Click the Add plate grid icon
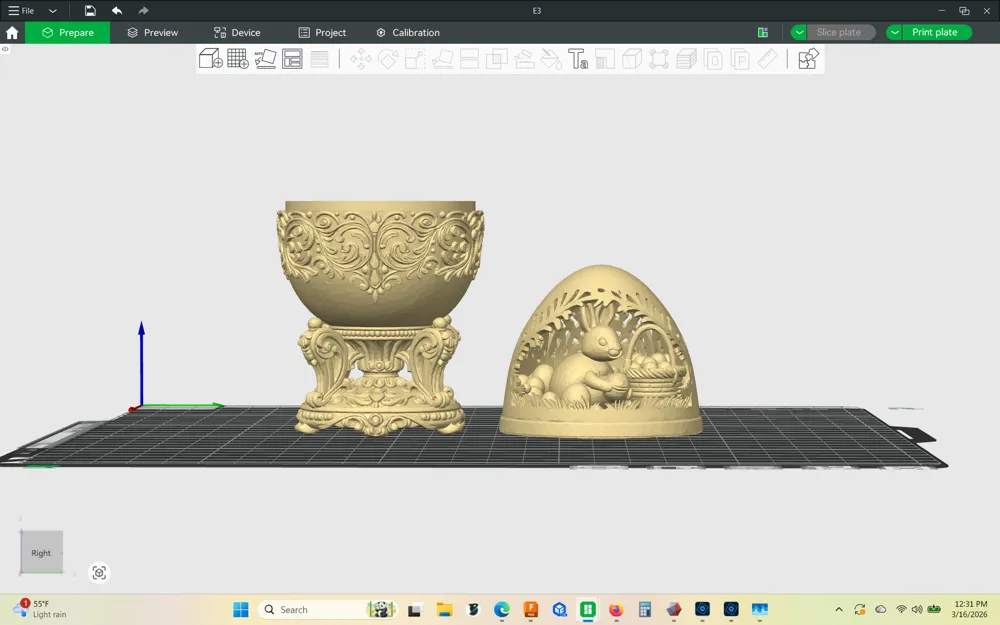Screen dimensions: 1000x625 238,59
